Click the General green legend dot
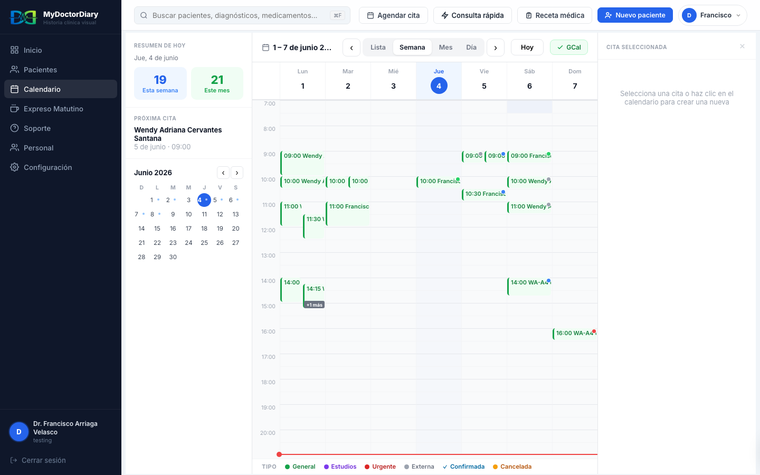The image size is (760, 475). [287, 467]
